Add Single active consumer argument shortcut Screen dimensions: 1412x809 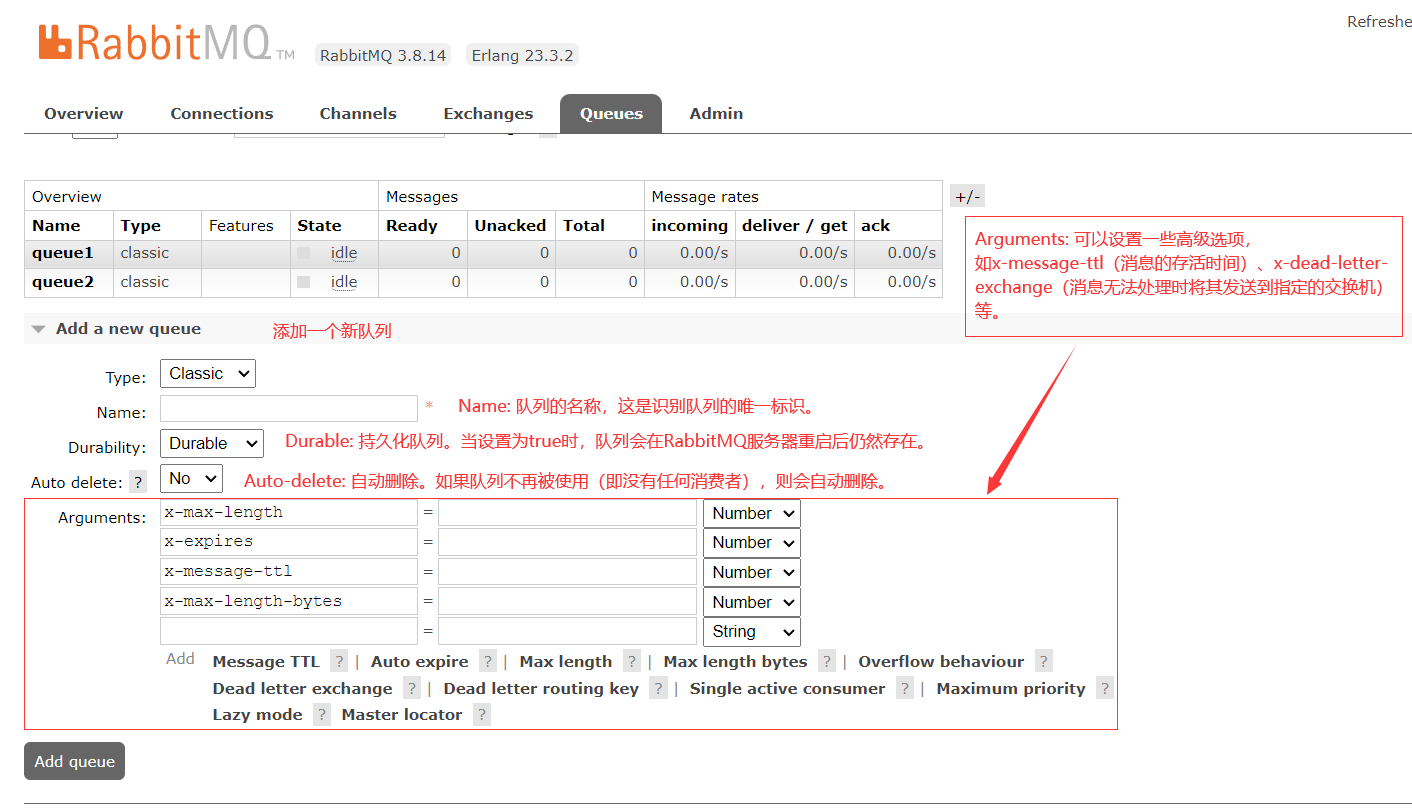point(788,688)
